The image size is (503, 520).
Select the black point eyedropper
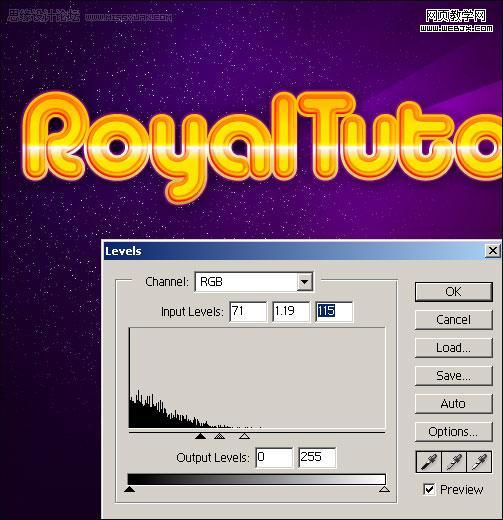pos(429,462)
